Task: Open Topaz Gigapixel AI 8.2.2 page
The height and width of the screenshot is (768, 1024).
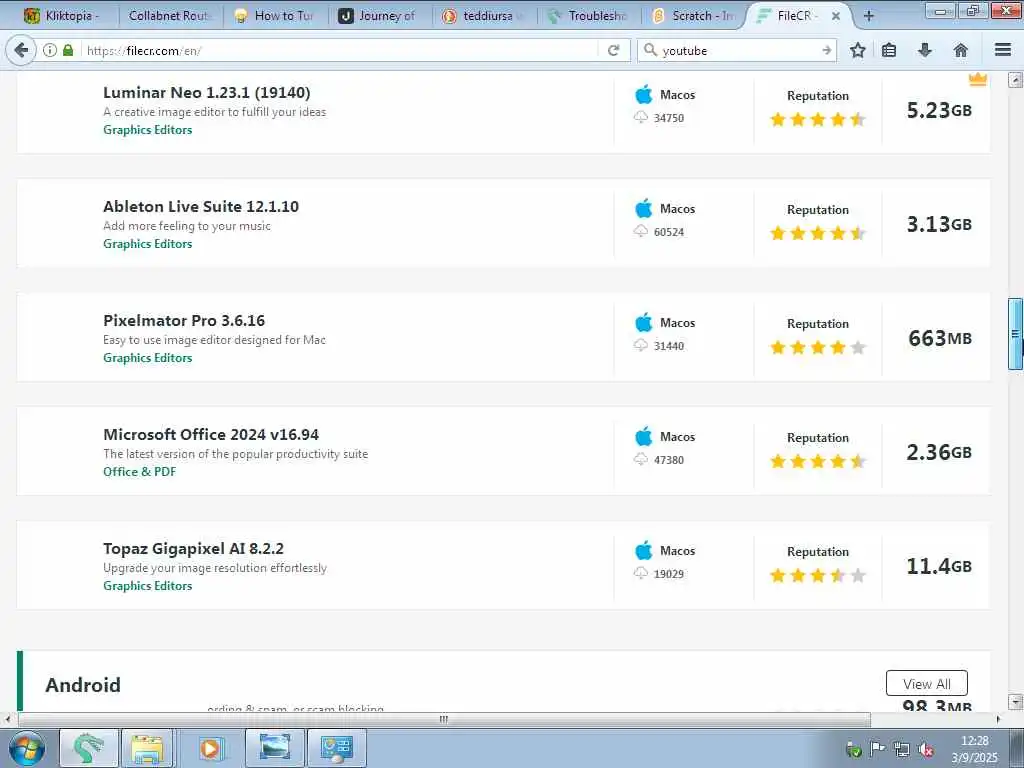Action: coord(193,549)
